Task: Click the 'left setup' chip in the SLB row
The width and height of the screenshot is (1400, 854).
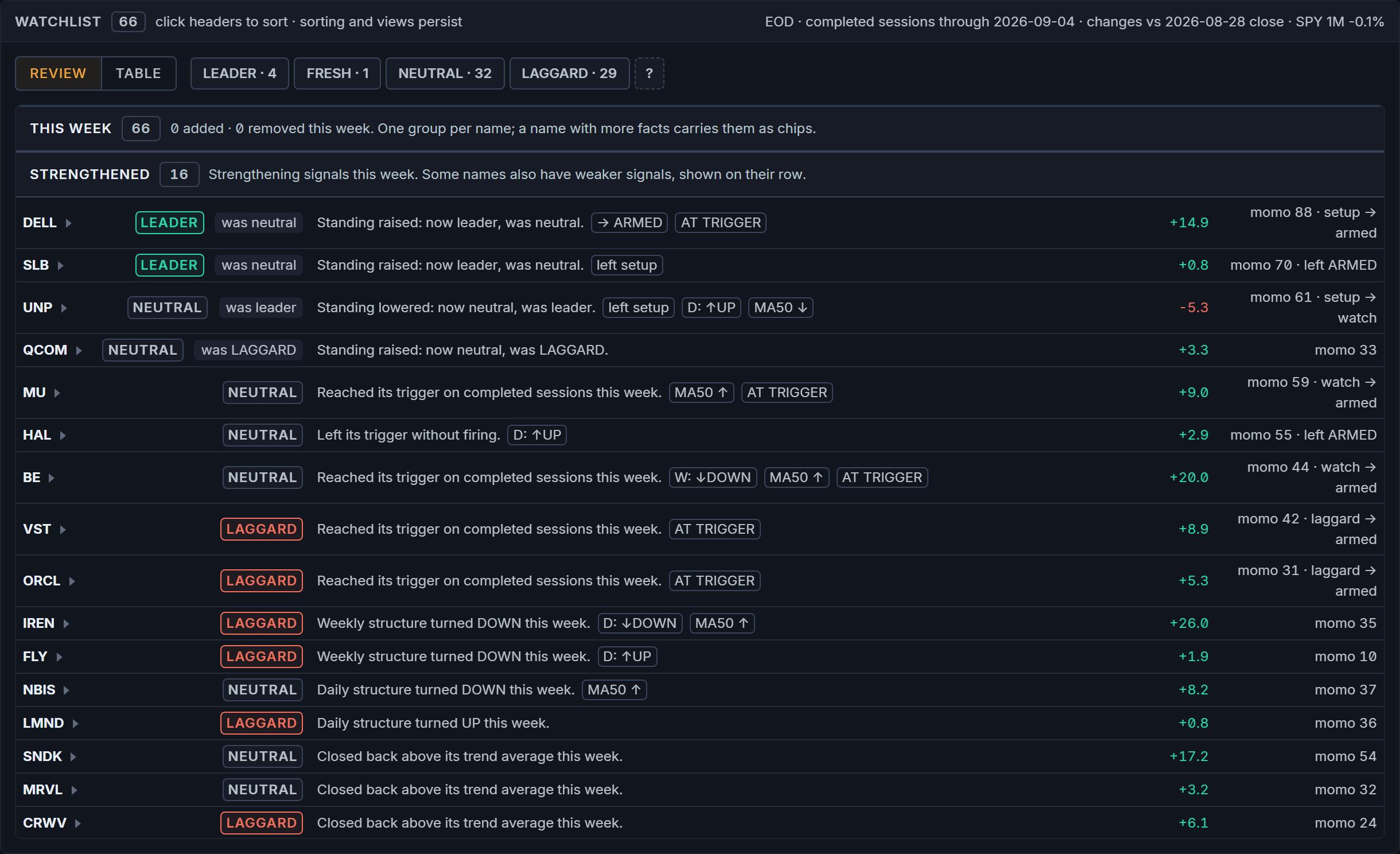Action: tap(627, 265)
